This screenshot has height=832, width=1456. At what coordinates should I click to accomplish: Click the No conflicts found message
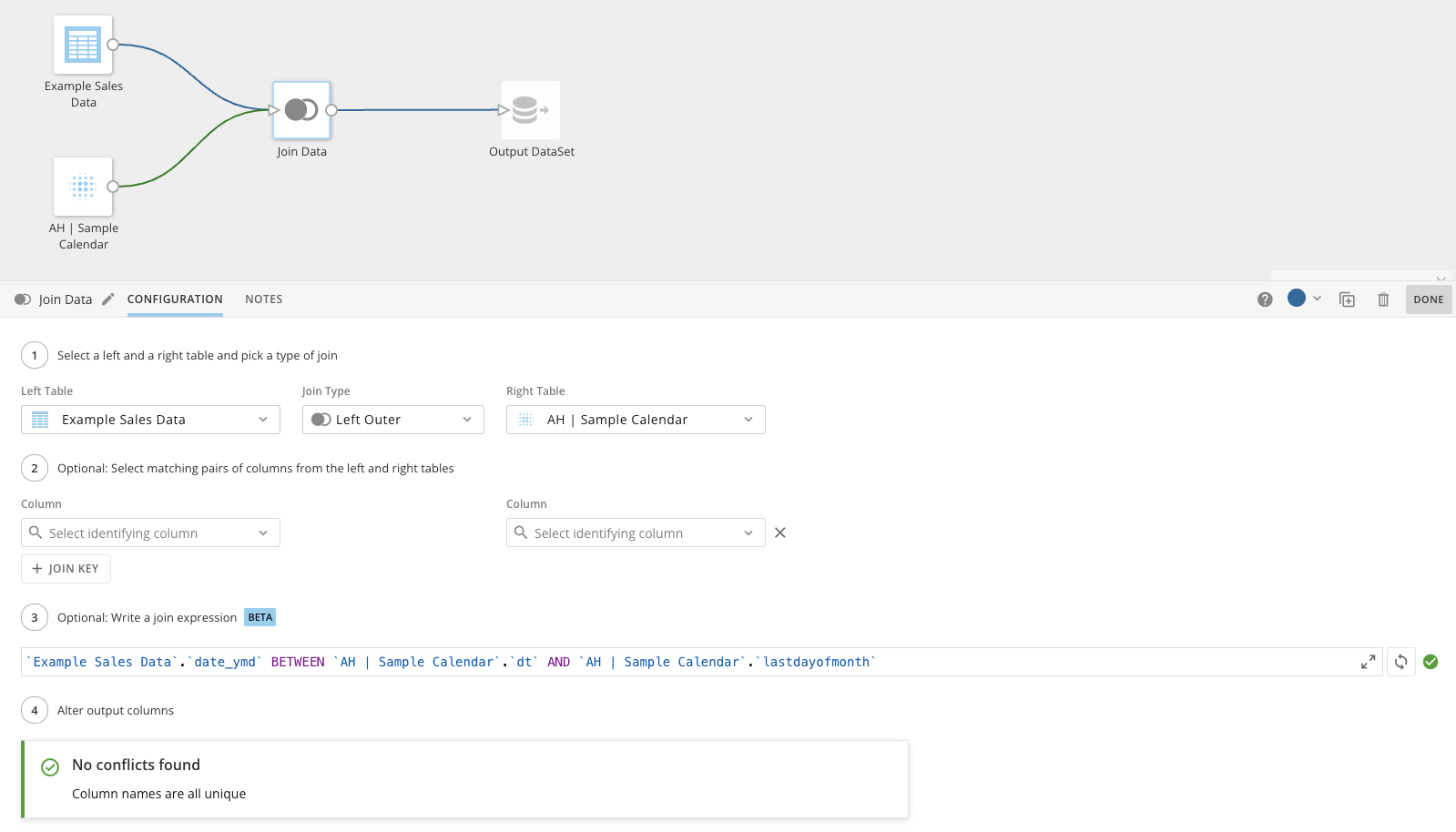pos(137,766)
